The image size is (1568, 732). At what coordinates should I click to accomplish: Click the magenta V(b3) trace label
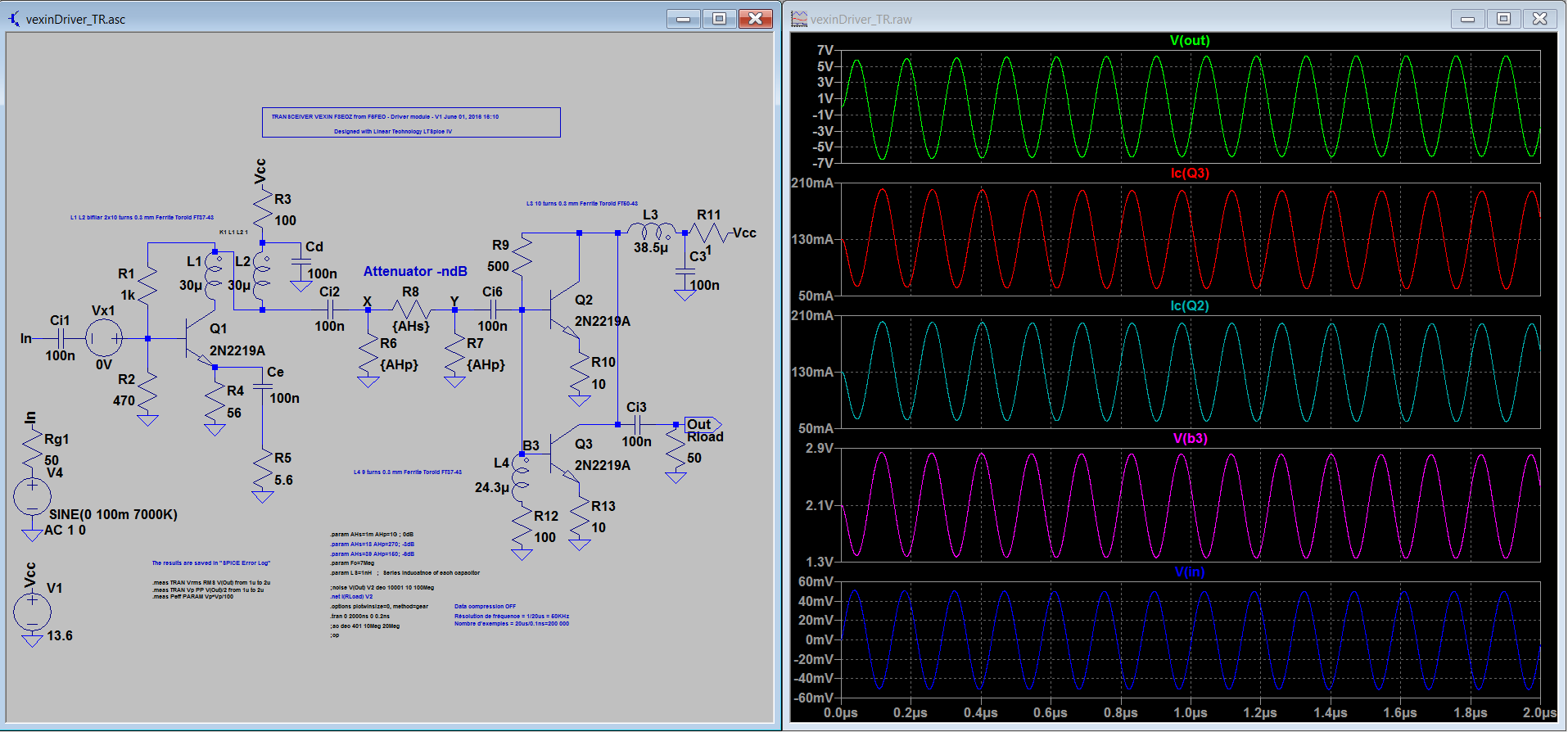tap(1189, 439)
